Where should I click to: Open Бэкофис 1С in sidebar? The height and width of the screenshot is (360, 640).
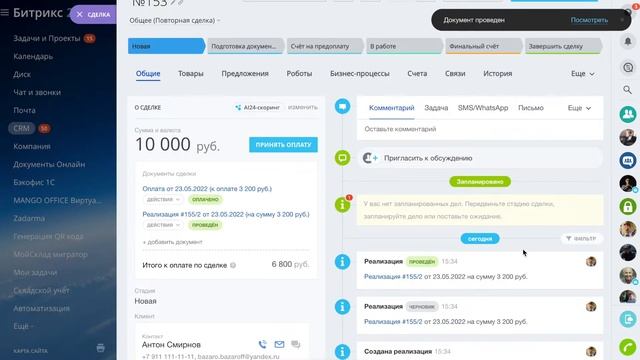click(34, 182)
